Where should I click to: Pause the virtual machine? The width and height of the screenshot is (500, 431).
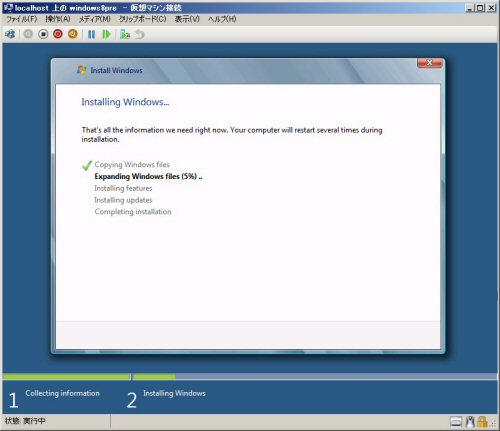pos(91,34)
